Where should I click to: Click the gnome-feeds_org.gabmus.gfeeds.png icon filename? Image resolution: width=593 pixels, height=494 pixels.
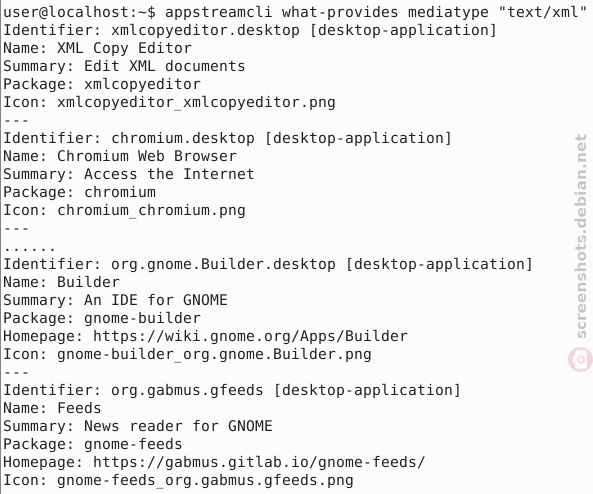click(205, 480)
